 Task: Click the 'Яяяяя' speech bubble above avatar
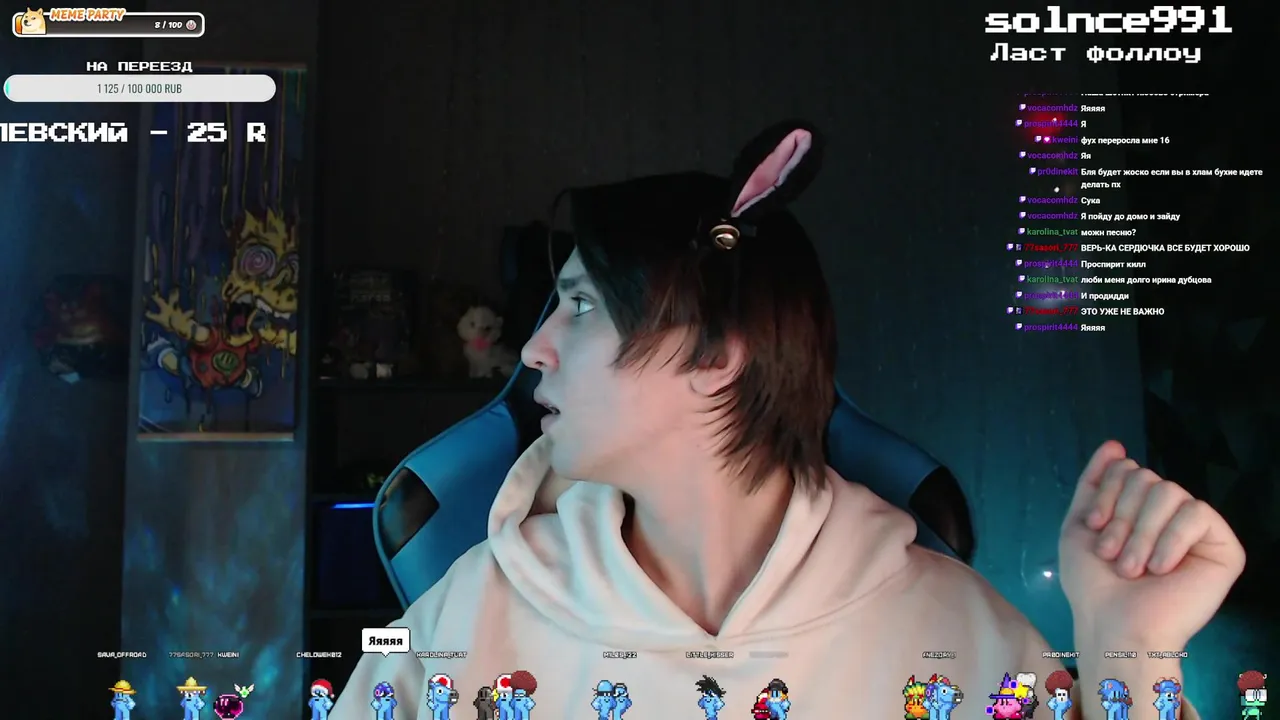[385, 641]
